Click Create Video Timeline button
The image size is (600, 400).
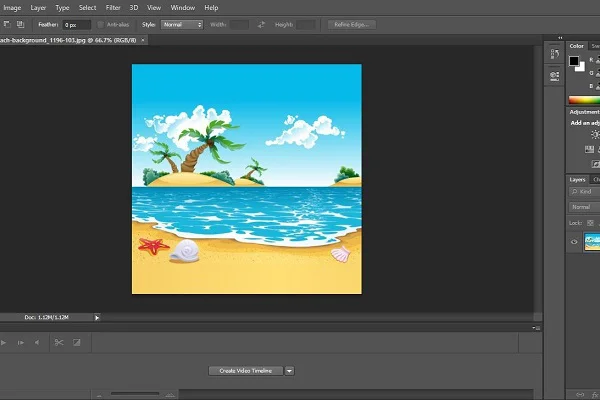[246, 371]
